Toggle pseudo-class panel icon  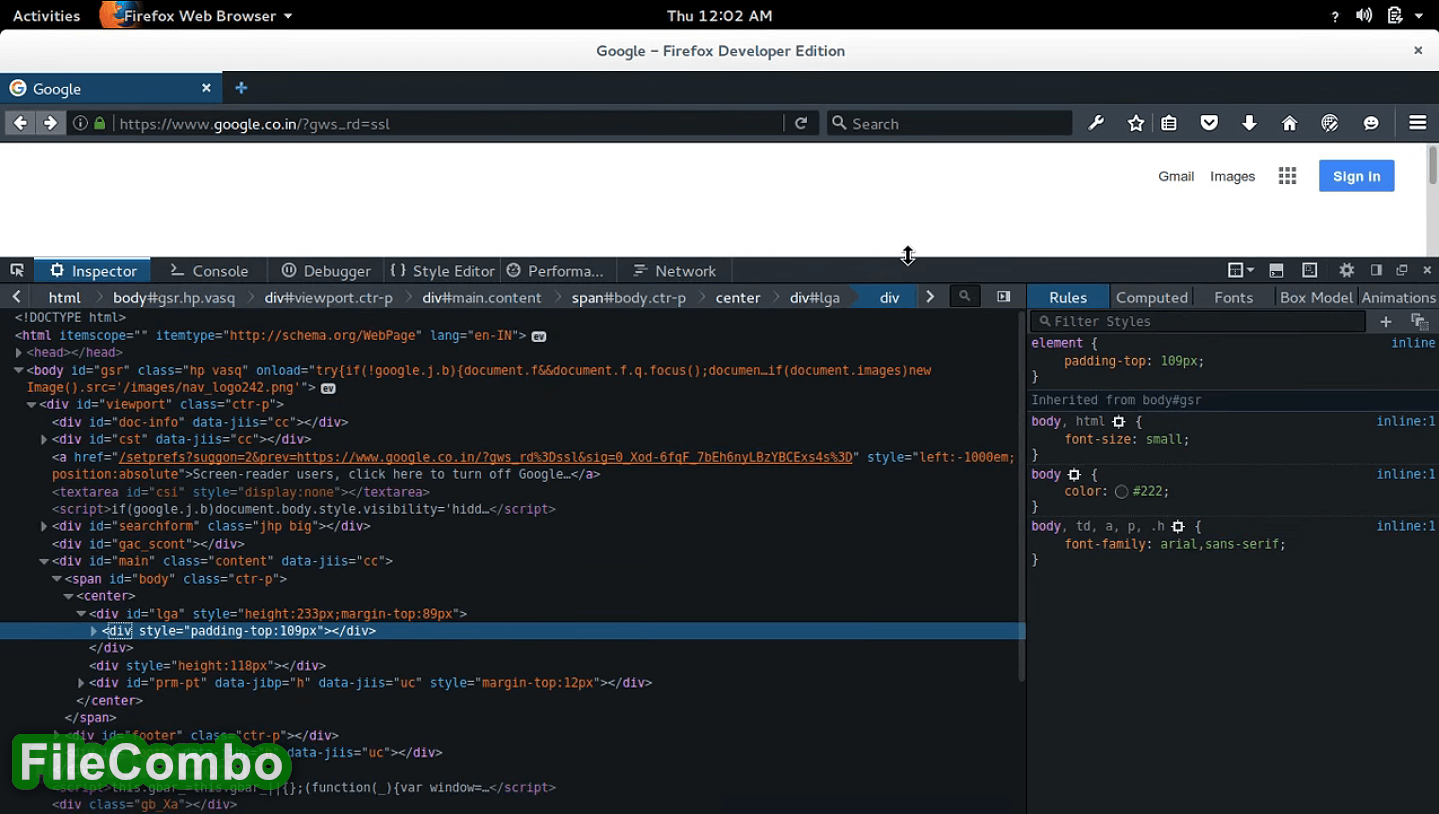tap(1419, 321)
